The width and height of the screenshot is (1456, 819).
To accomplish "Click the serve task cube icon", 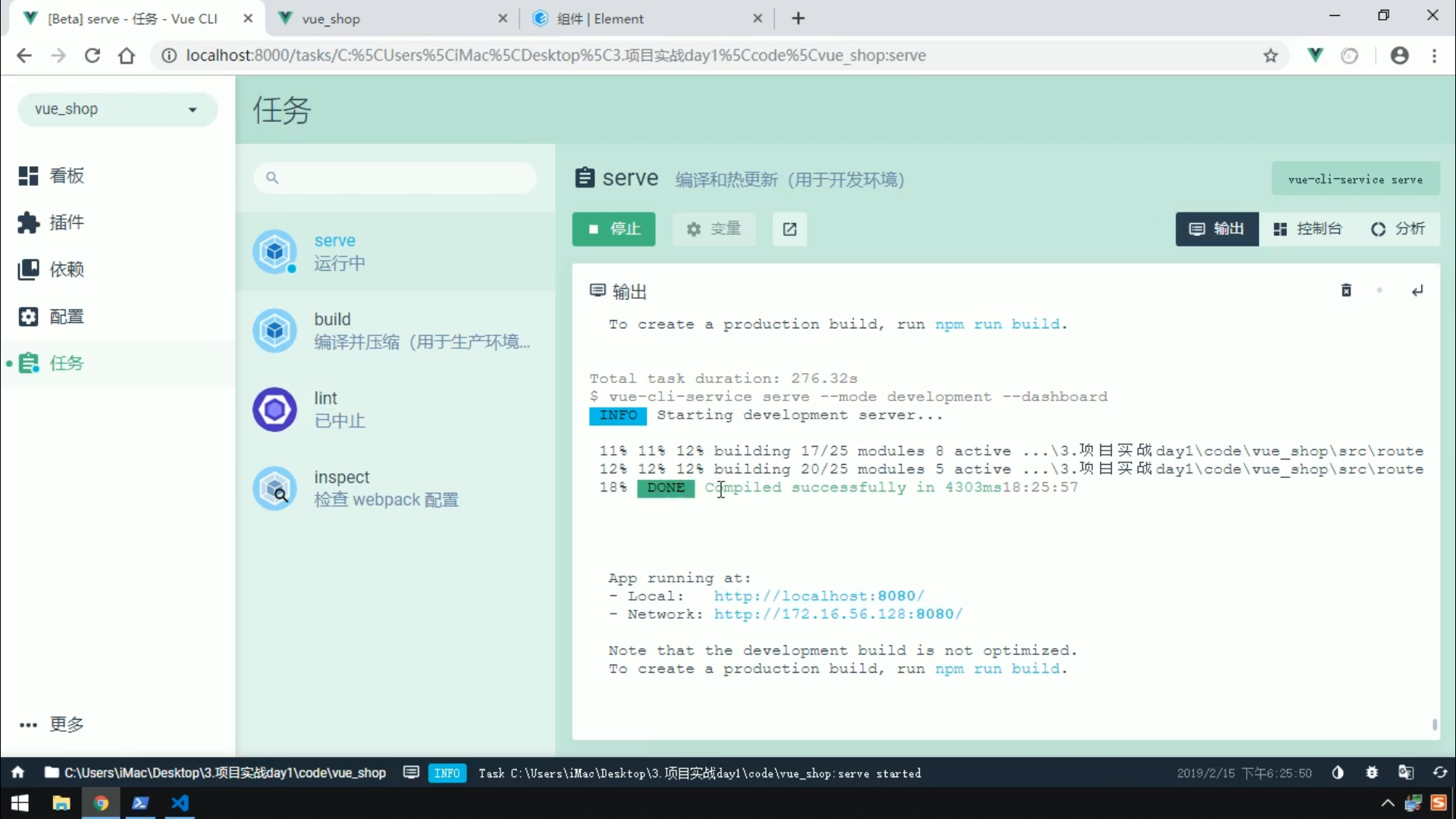I will point(275,252).
